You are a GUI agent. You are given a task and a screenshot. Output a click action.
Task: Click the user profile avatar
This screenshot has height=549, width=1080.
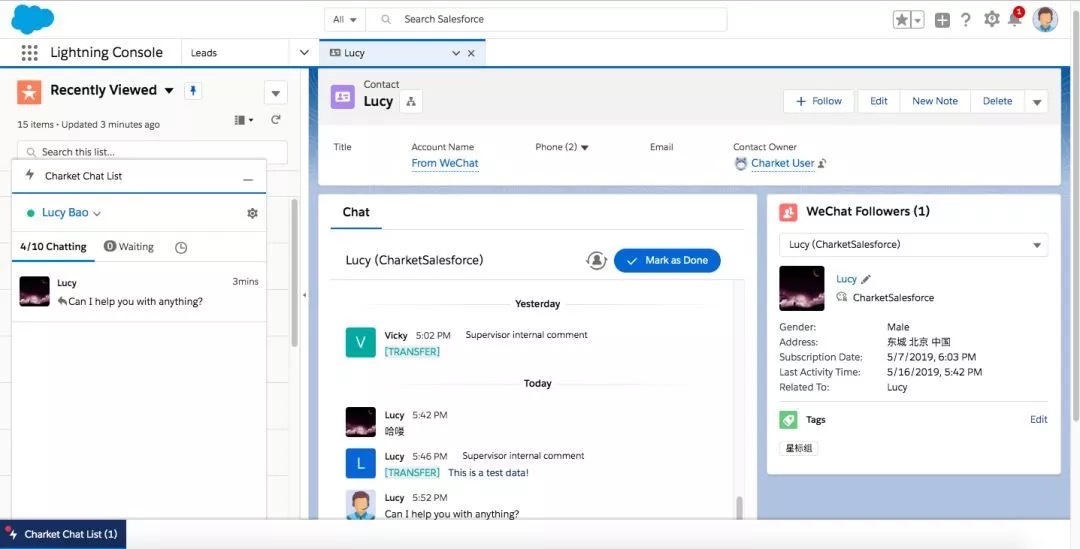coord(1045,19)
